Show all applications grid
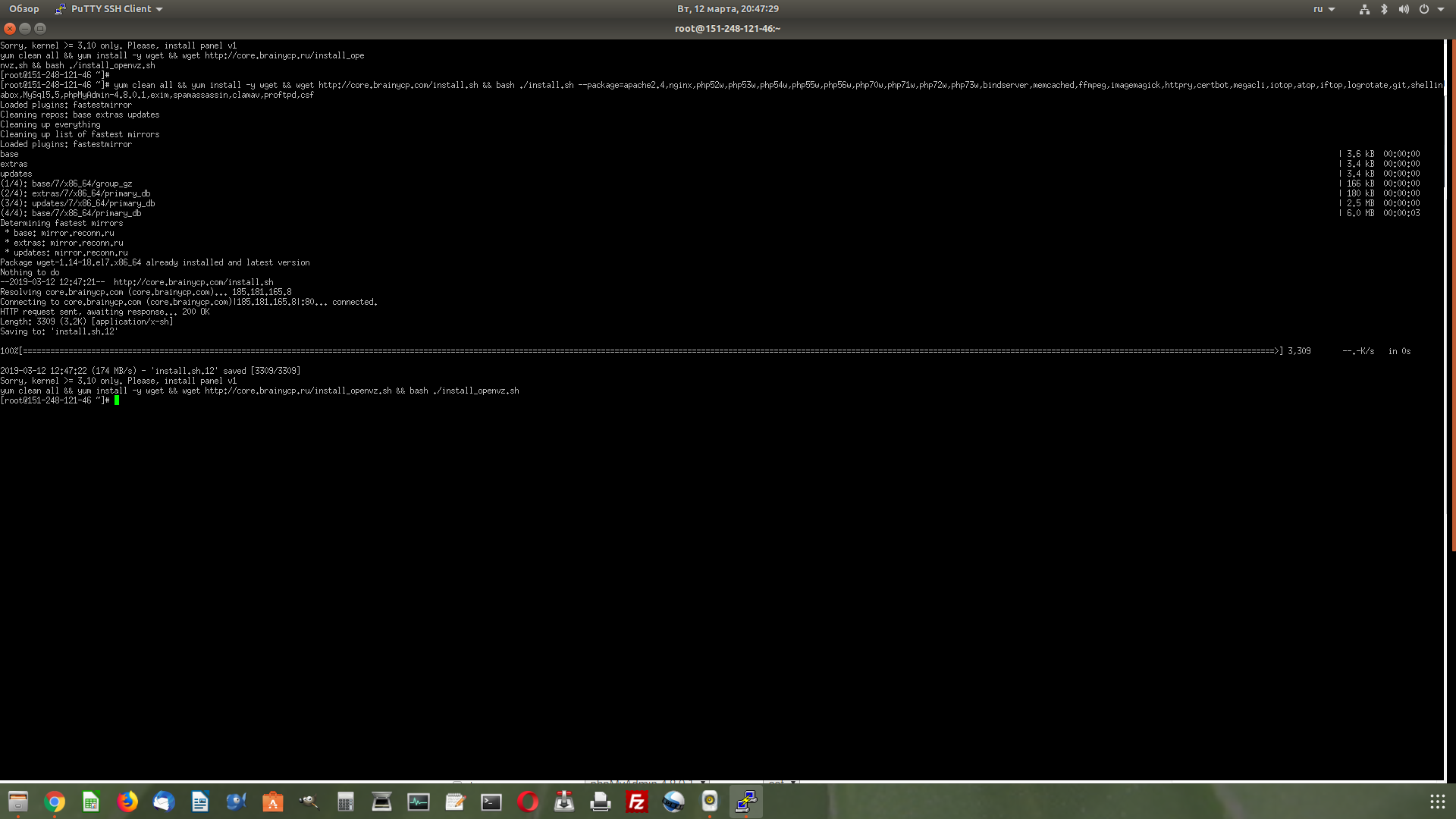 tap(1437, 802)
